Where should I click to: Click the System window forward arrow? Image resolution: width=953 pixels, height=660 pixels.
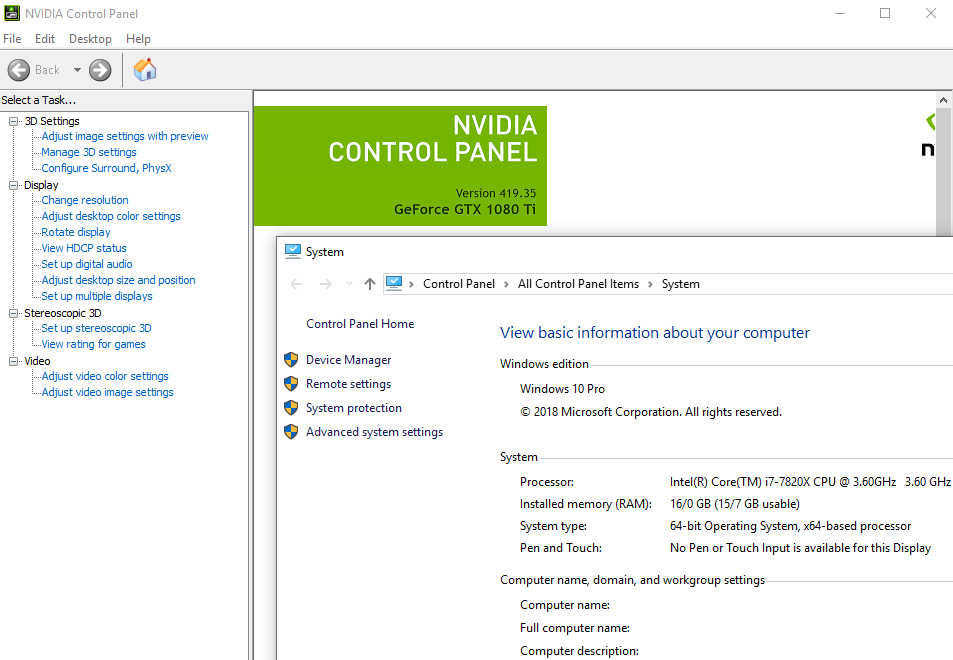pyautogui.click(x=326, y=284)
